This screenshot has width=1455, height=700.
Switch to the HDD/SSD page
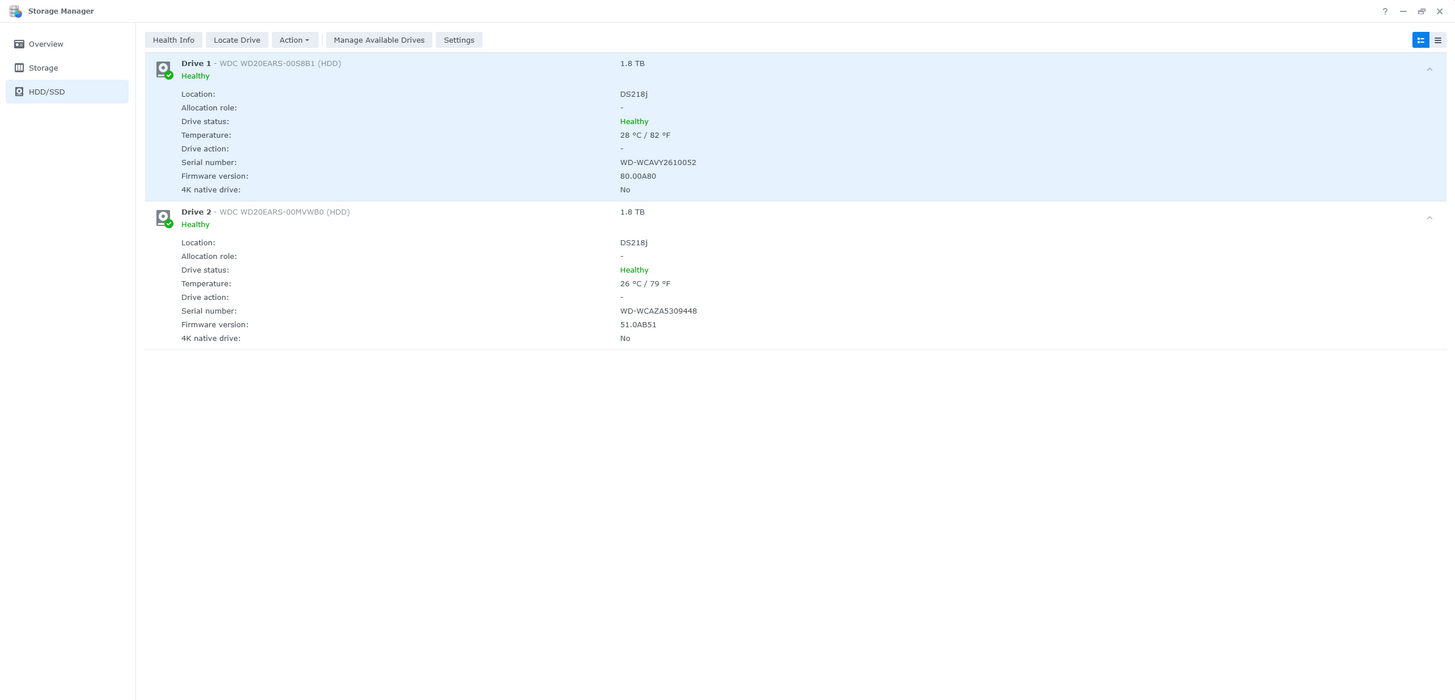point(46,91)
